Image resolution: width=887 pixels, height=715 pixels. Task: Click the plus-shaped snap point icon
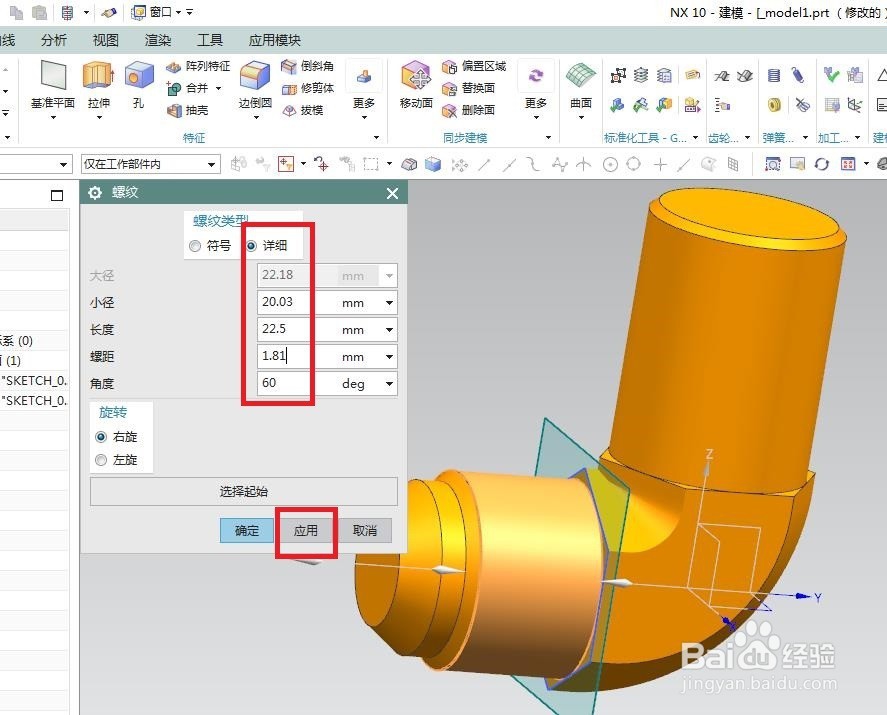(x=660, y=165)
